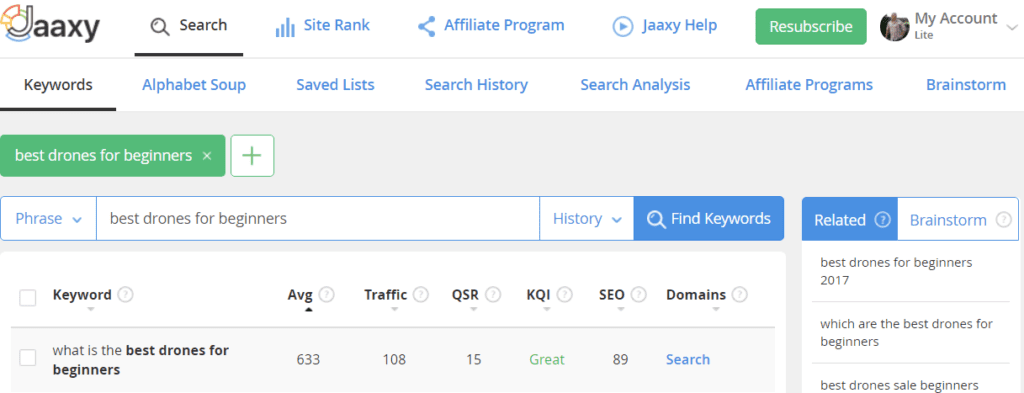1024x393 pixels.
Task: Click the Search magnifier icon in top nav
Action: click(x=160, y=26)
